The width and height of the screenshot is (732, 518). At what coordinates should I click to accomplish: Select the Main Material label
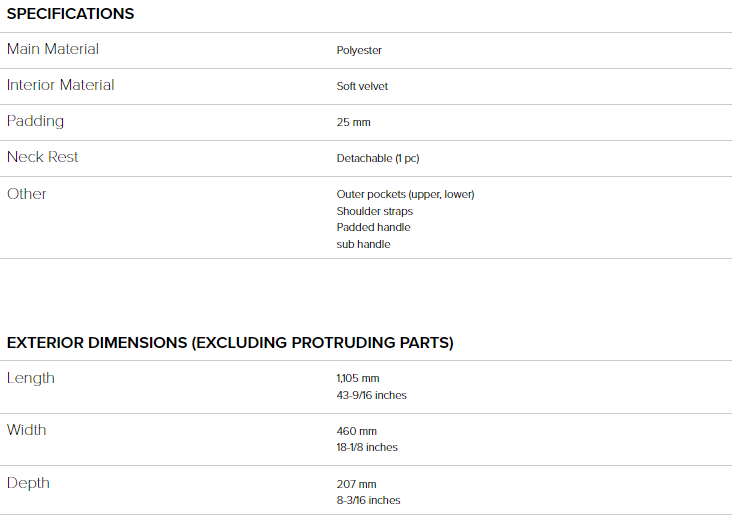tap(53, 49)
